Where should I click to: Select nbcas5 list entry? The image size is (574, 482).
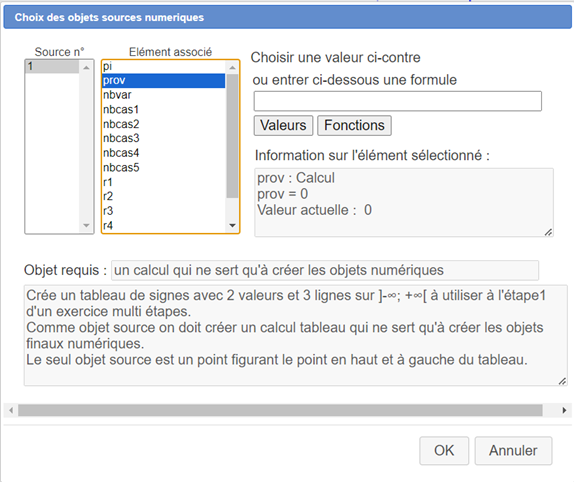(x=163, y=167)
